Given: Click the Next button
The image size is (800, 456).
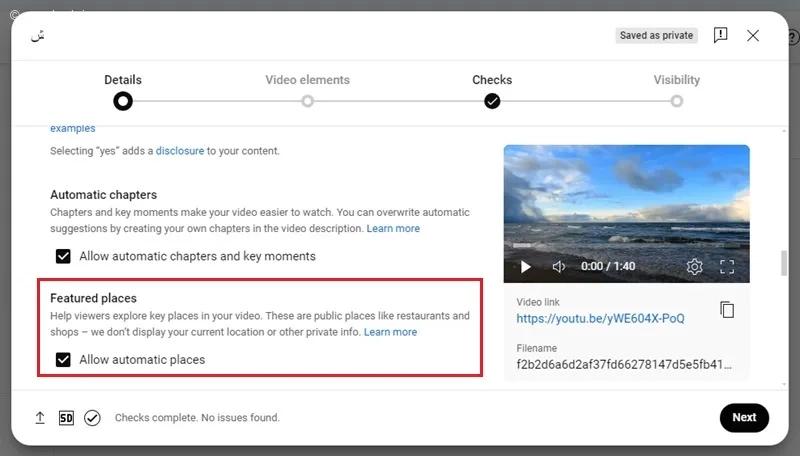Looking at the screenshot, I should pyautogui.click(x=744, y=417).
